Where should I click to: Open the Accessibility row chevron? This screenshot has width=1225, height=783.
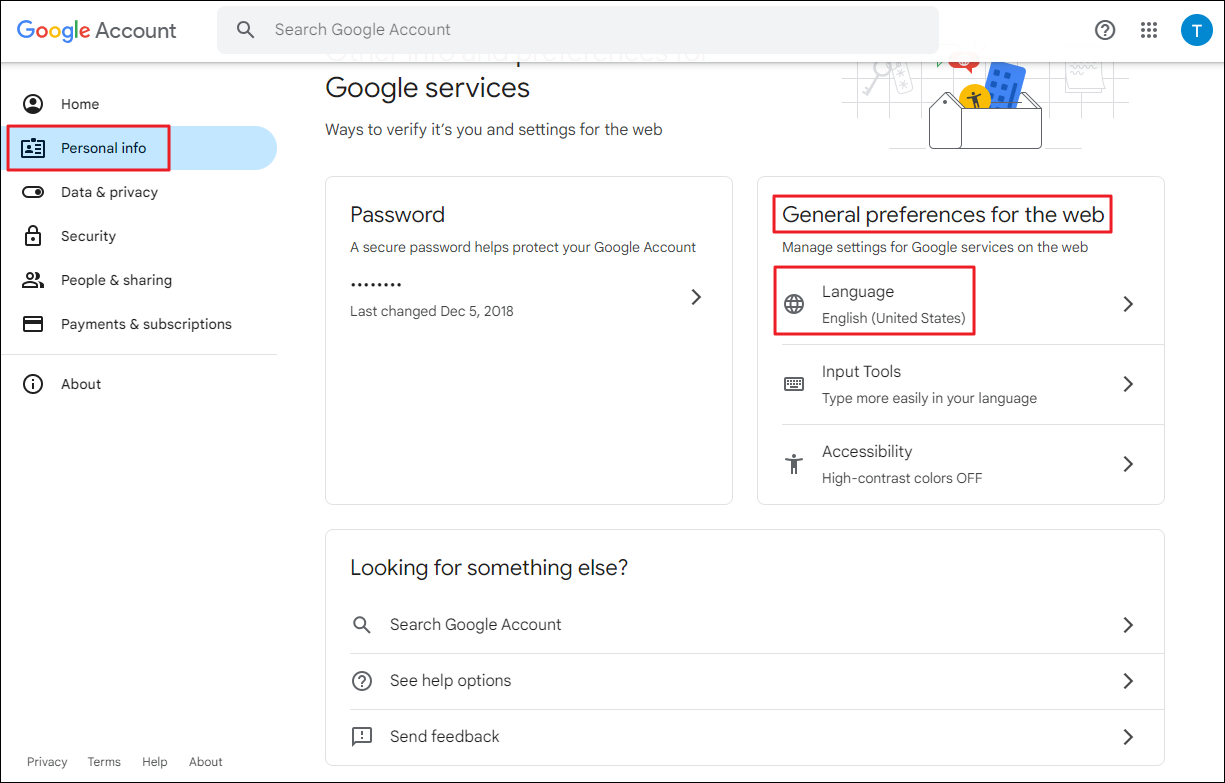pyautogui.click(x=1128, y=464)
